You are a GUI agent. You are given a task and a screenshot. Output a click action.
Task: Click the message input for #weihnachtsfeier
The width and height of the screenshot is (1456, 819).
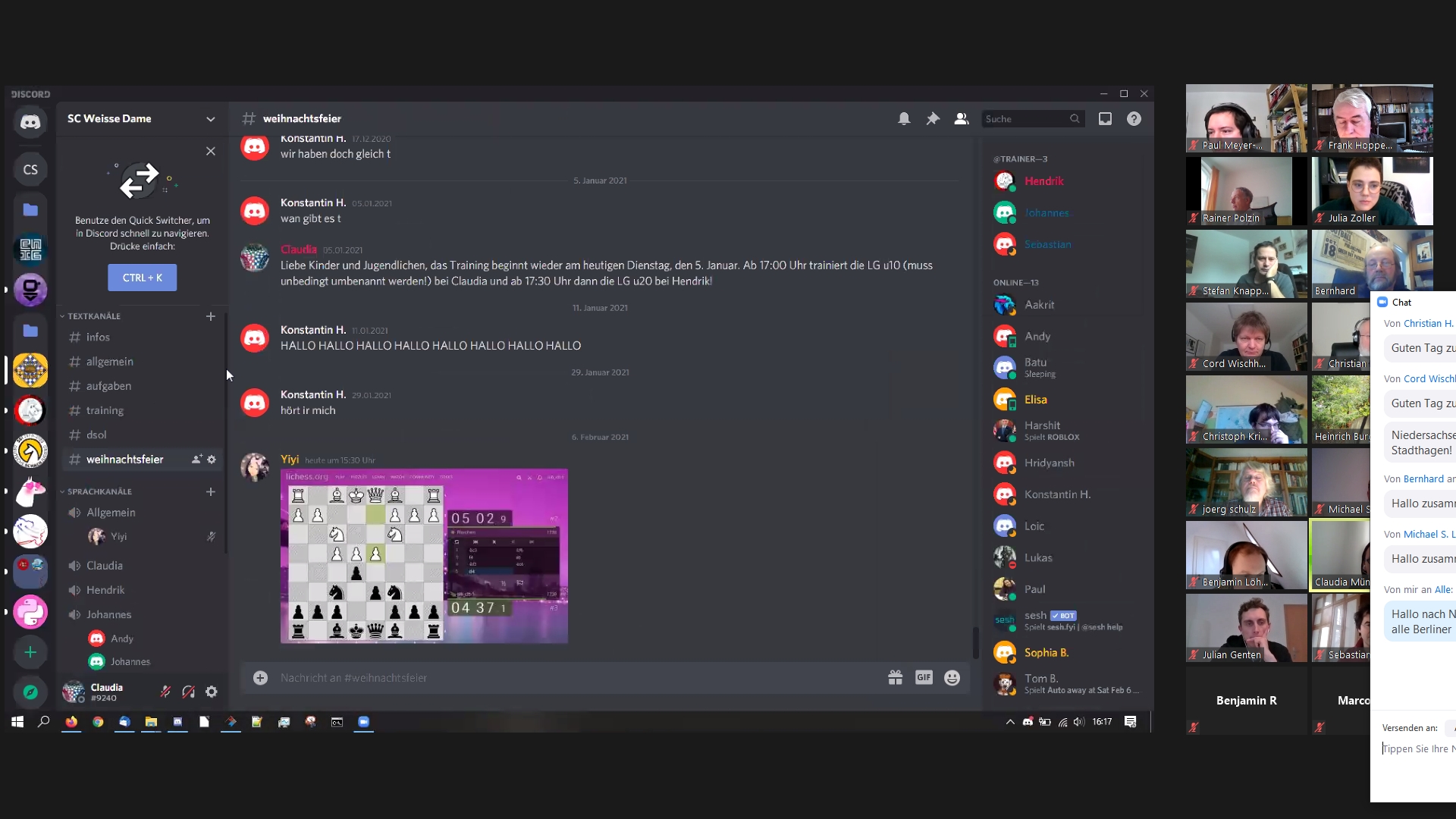[x=576, y=677]
